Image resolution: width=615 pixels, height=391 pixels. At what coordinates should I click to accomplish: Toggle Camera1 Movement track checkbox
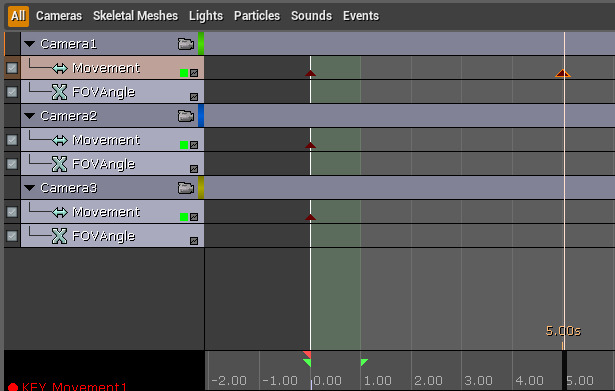[x=12, y=68]
